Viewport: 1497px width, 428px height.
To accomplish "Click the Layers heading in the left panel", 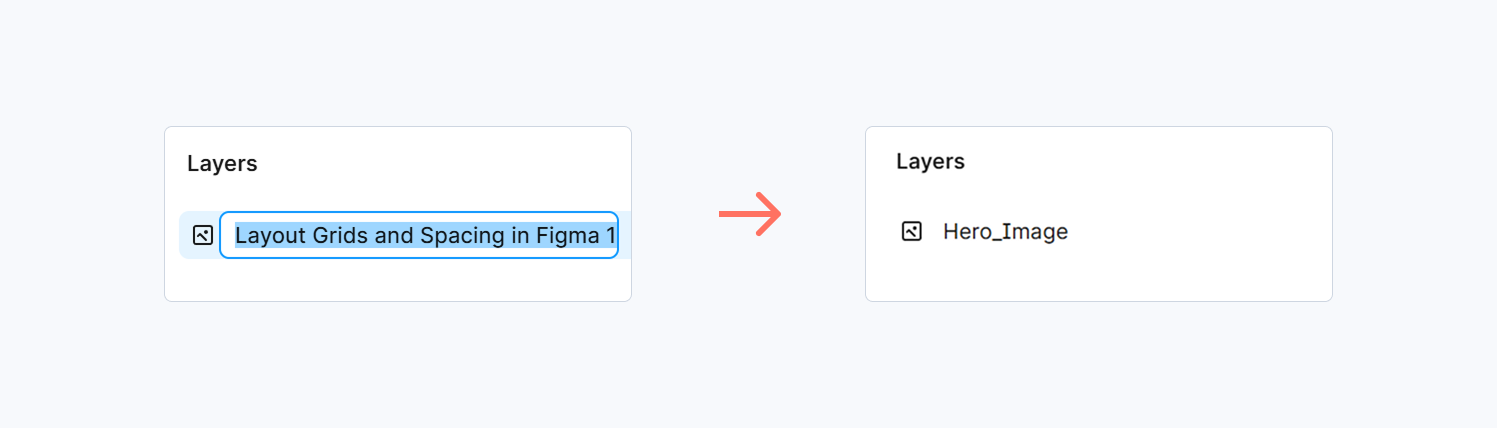I will point(222,164).
